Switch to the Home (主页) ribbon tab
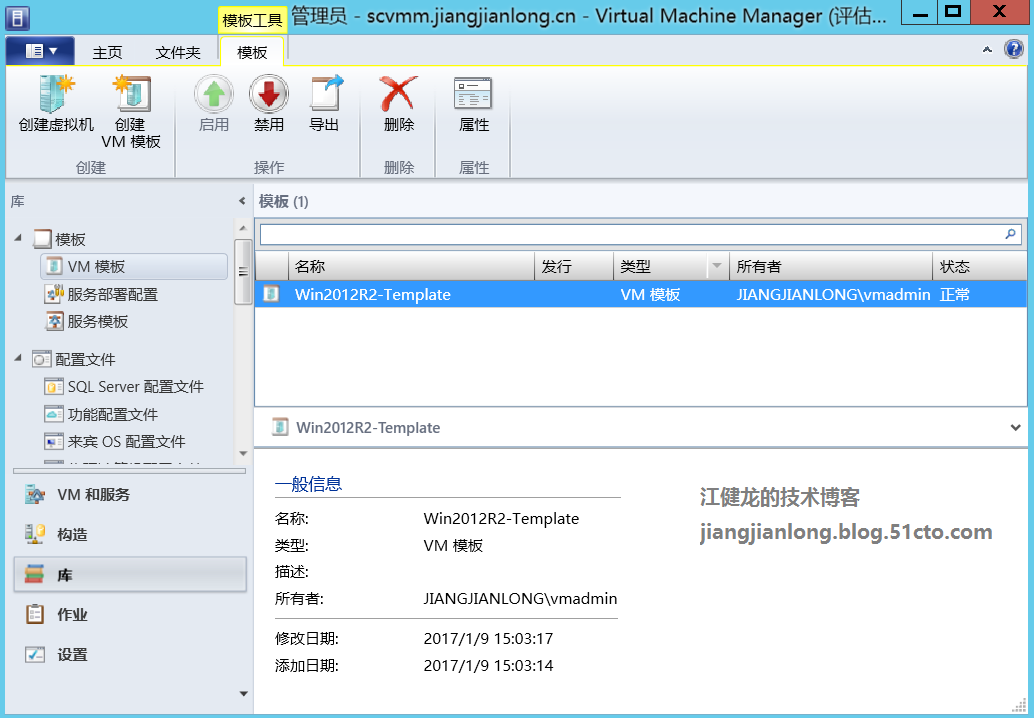Image resolution: width=1034 pixels, height=718 pixels. pyautogui.click(x=107, y=53)
